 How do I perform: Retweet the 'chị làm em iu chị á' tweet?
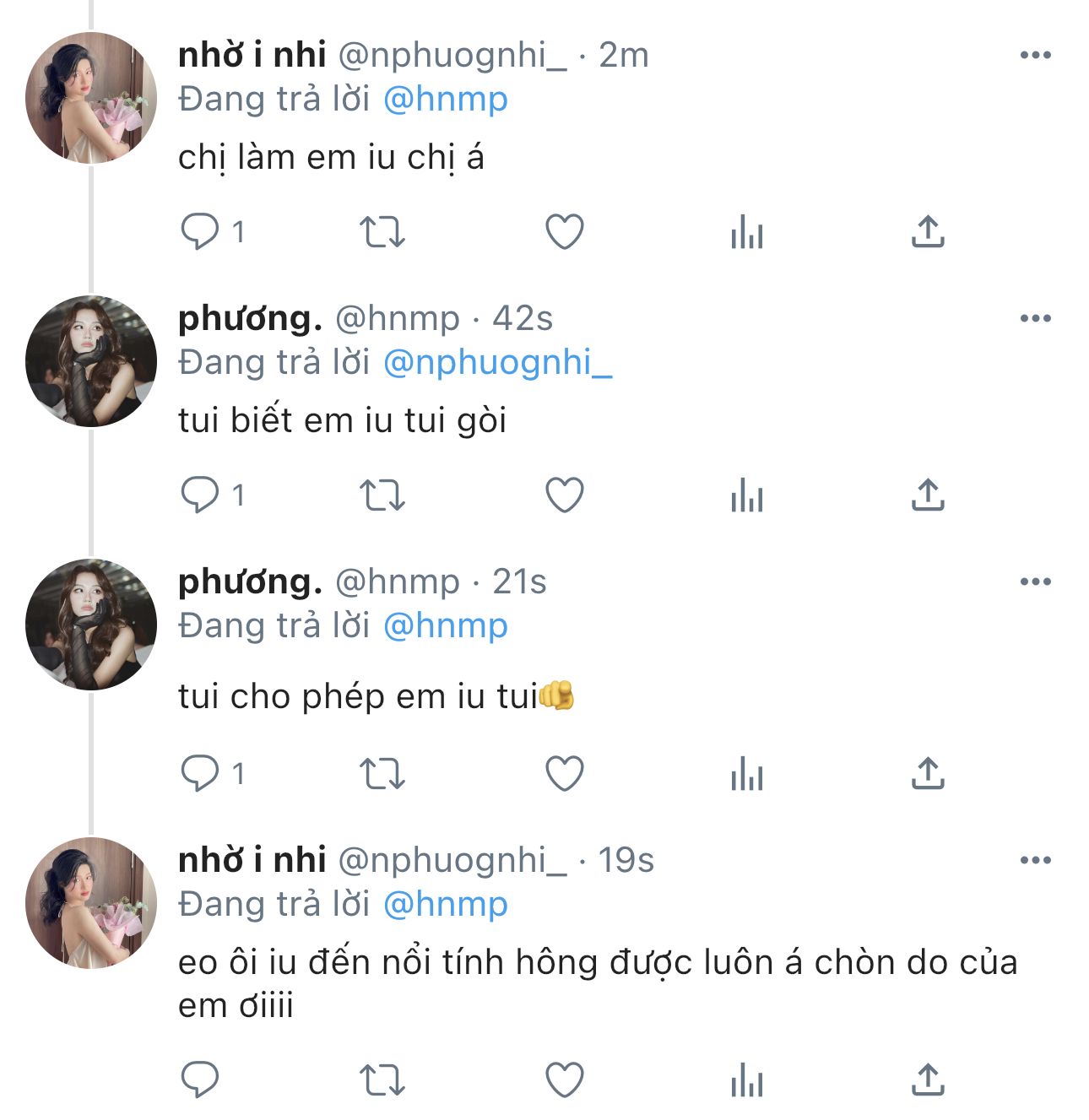coord(382,231)
